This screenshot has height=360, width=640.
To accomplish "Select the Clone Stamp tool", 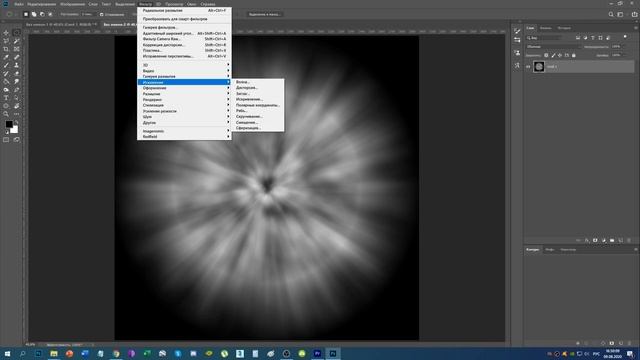I will pos(16,65).
